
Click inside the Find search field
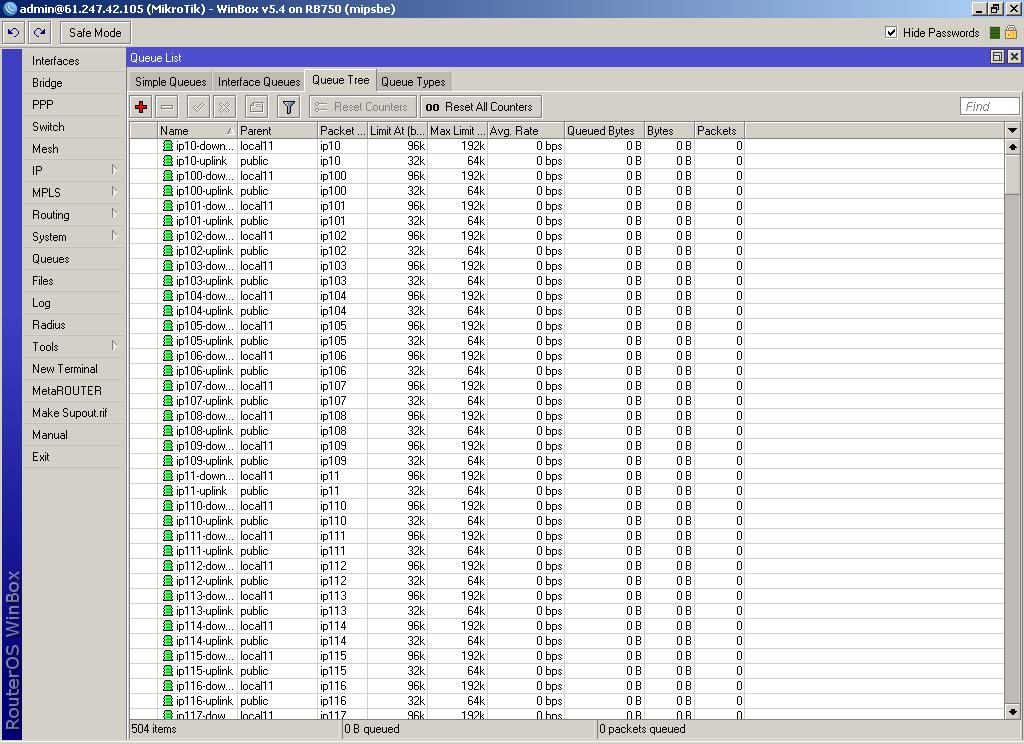point(988,106)
